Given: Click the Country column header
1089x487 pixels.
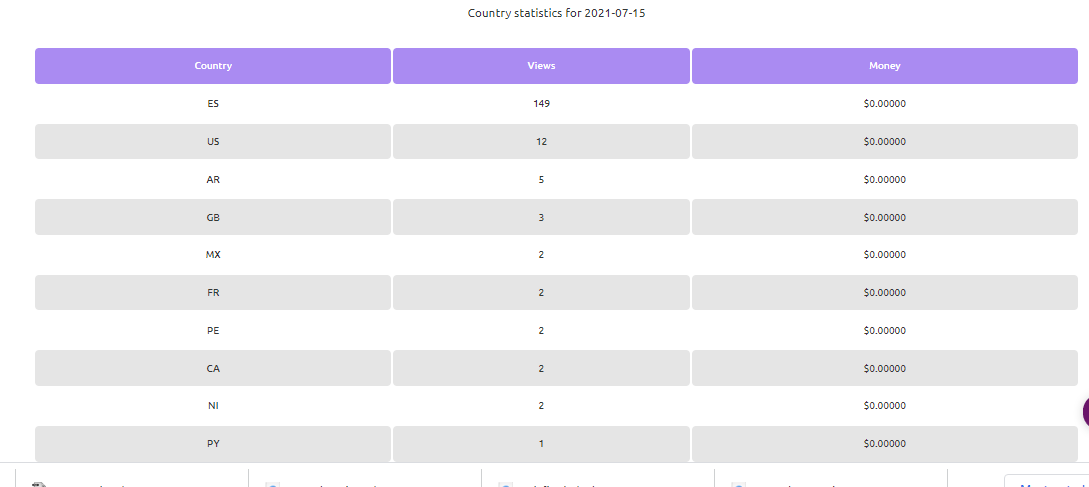Looking at the screenshot, I should coord(213,66).
